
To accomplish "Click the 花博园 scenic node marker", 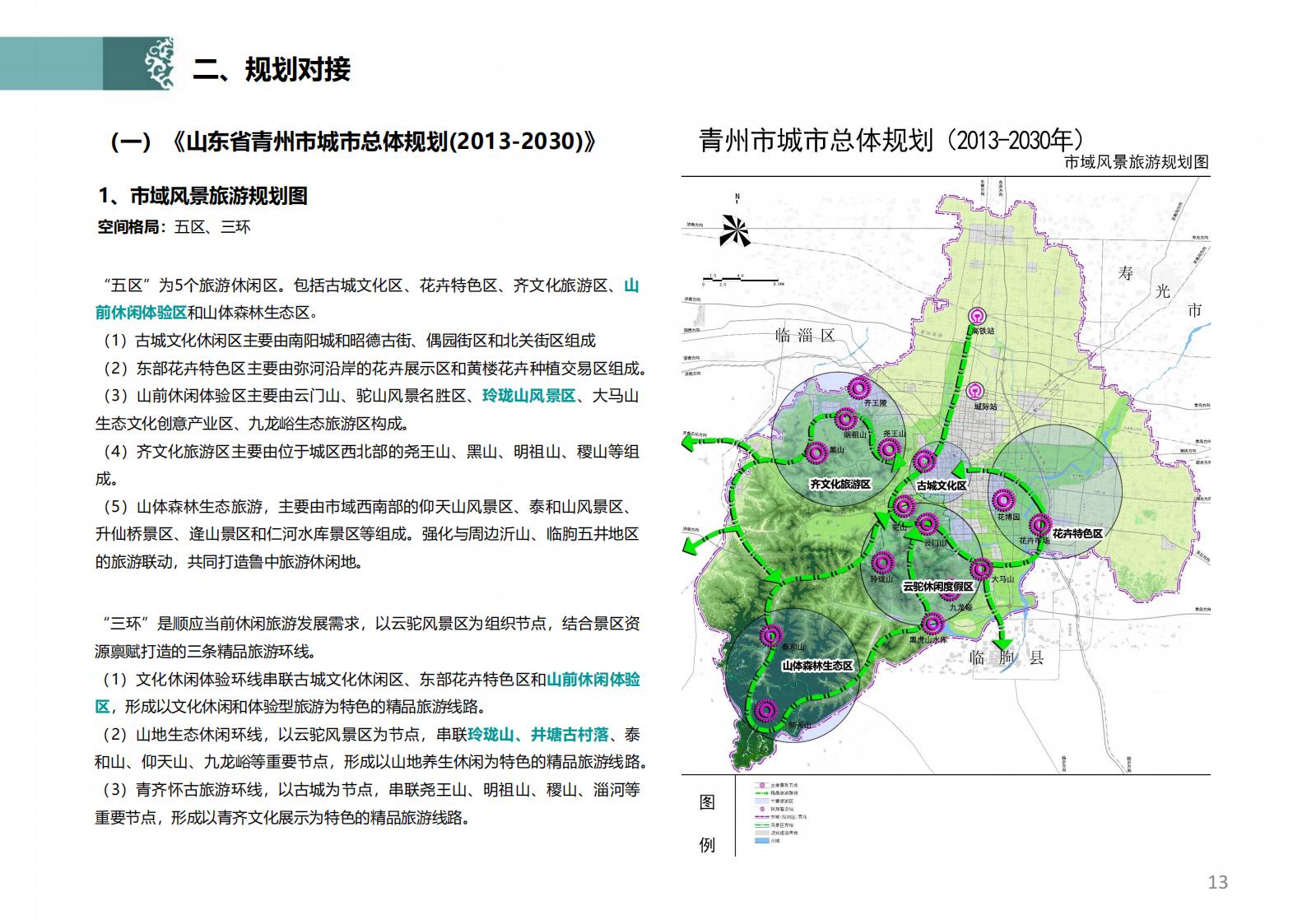I will [1002, 499].
